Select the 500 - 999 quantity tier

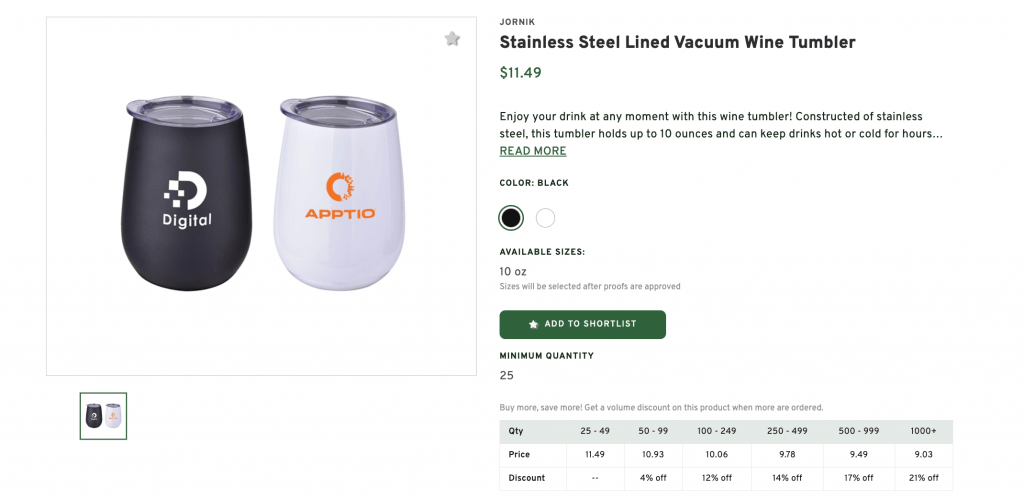(859, 431)
